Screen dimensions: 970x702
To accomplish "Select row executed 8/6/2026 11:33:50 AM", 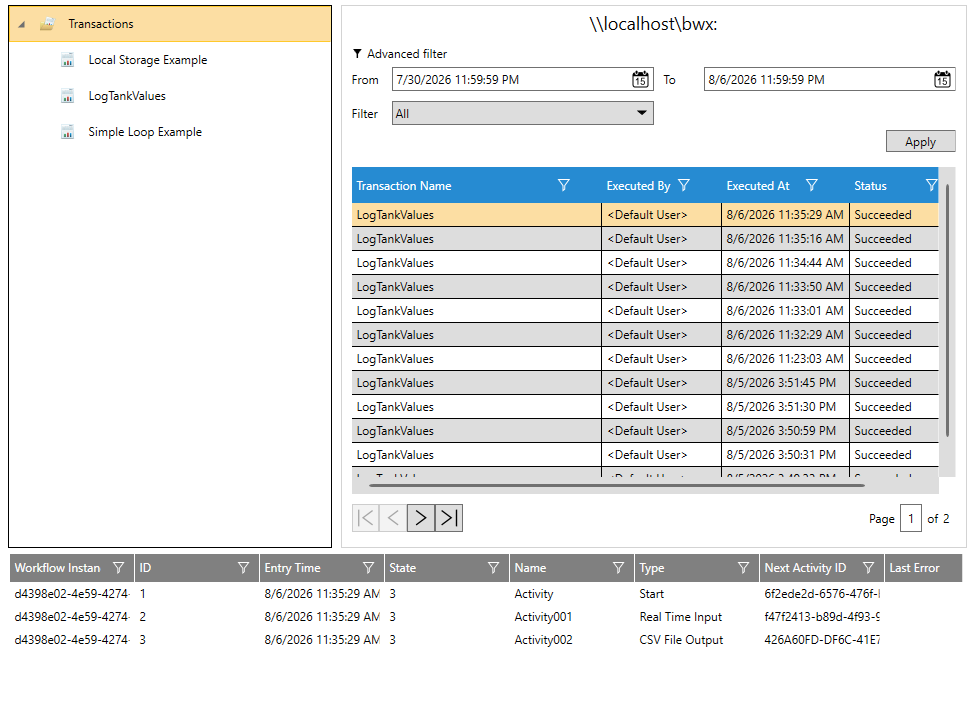I will pyautogui.click(x=645, y=287).
